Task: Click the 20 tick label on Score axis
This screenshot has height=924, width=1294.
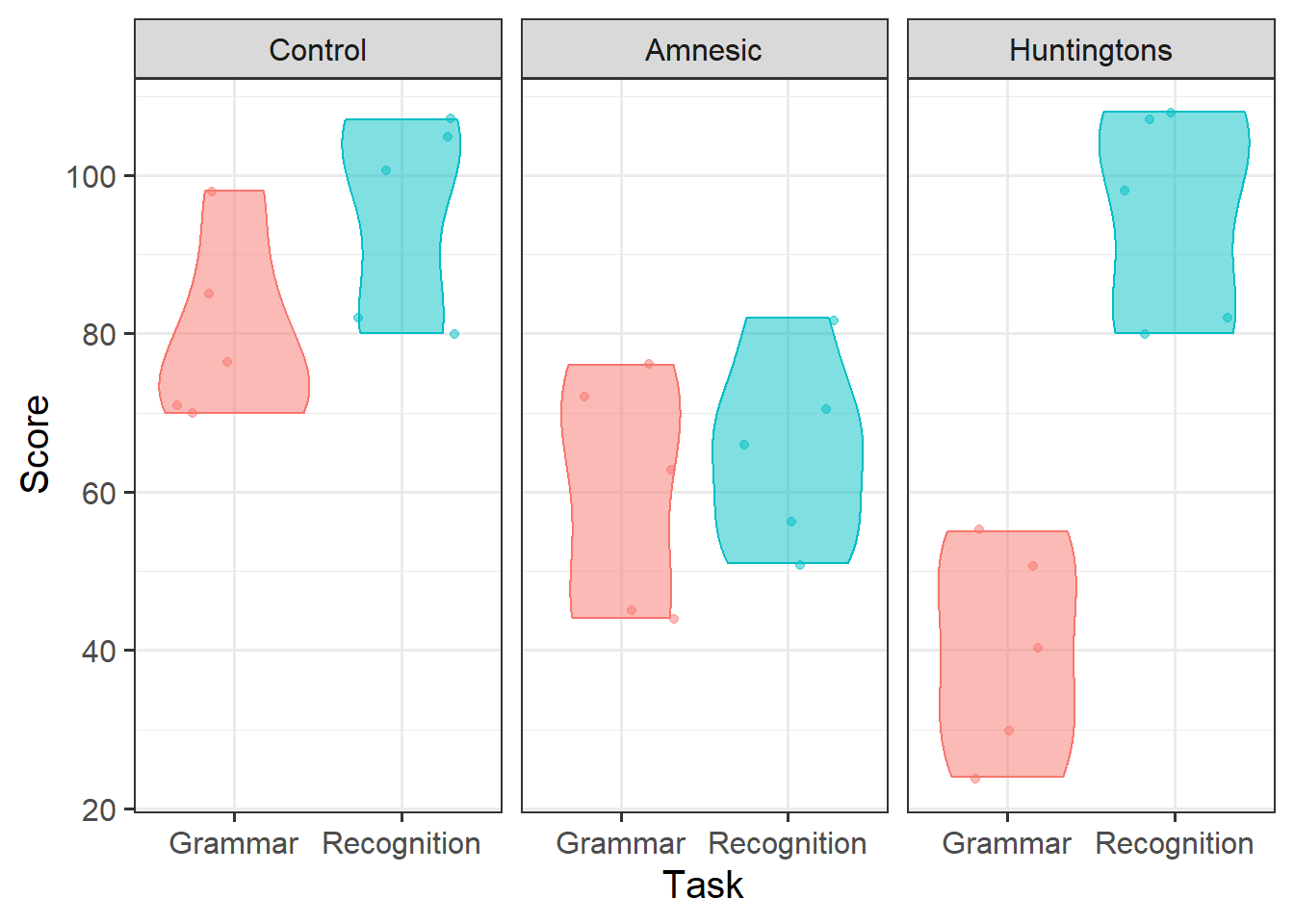Action: point(98,810)
